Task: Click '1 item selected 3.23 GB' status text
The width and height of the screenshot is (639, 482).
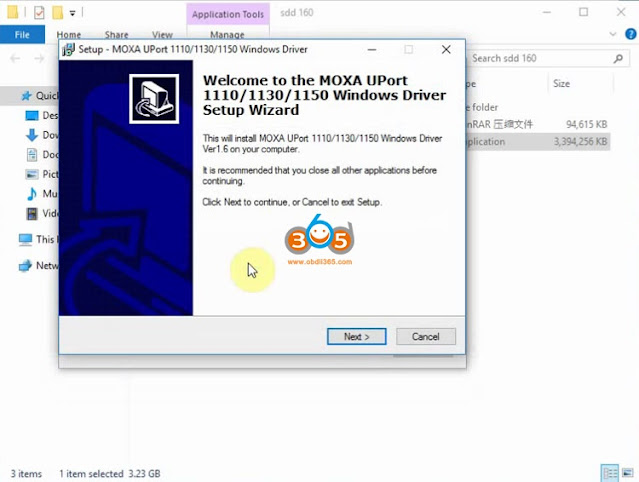Action: pos(110,474)
